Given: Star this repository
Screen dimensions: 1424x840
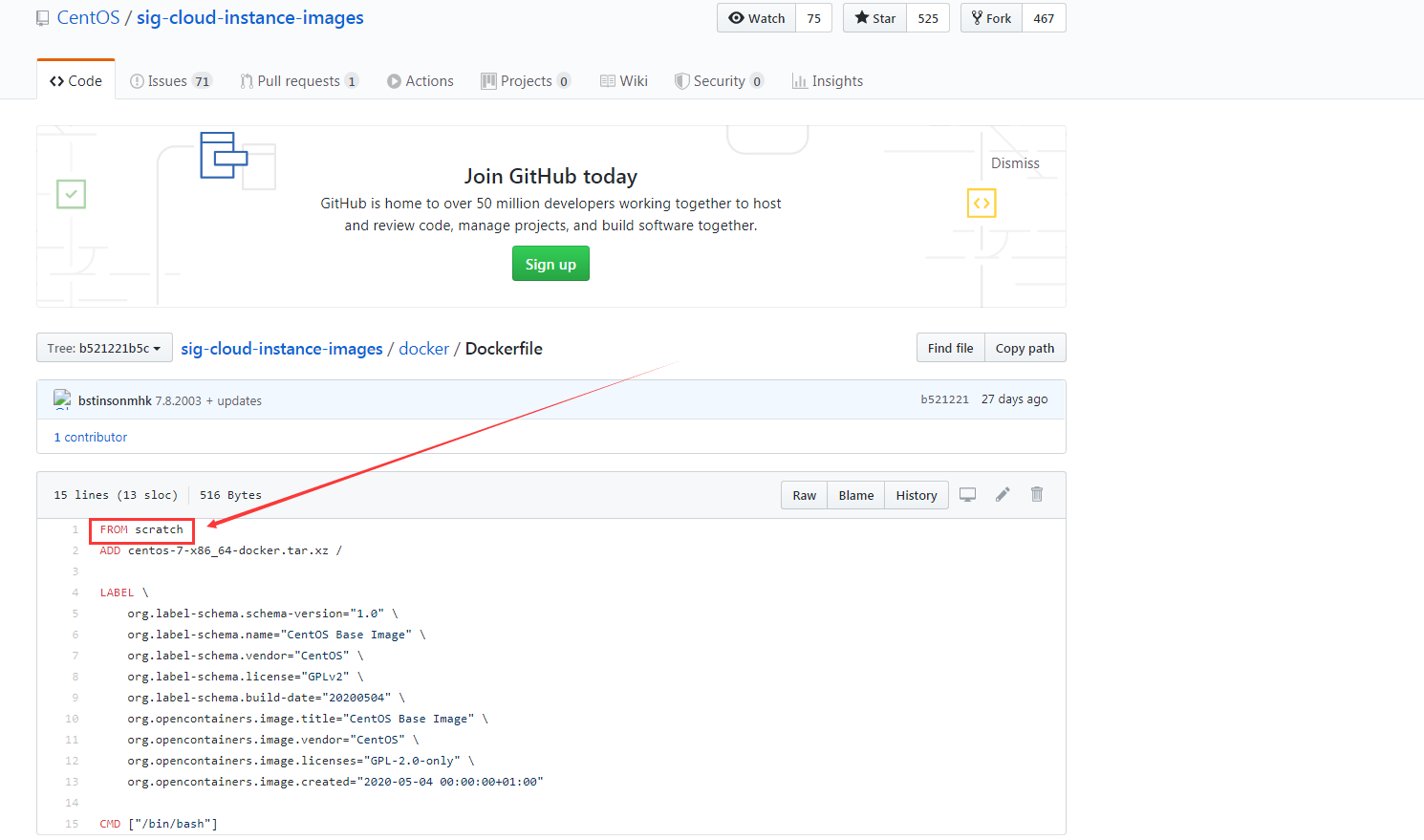Looking at the screenshot, I should point(875,18).
